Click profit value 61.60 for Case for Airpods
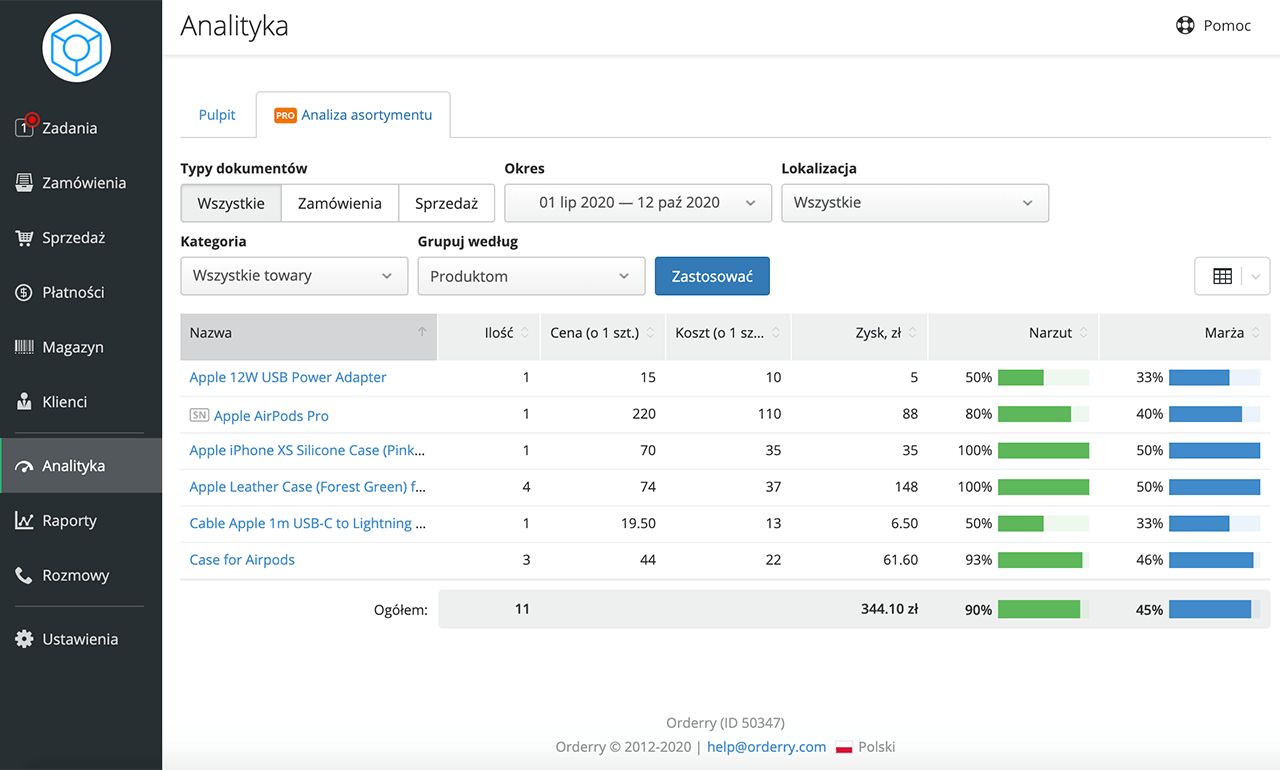 [x=900, y=560]
